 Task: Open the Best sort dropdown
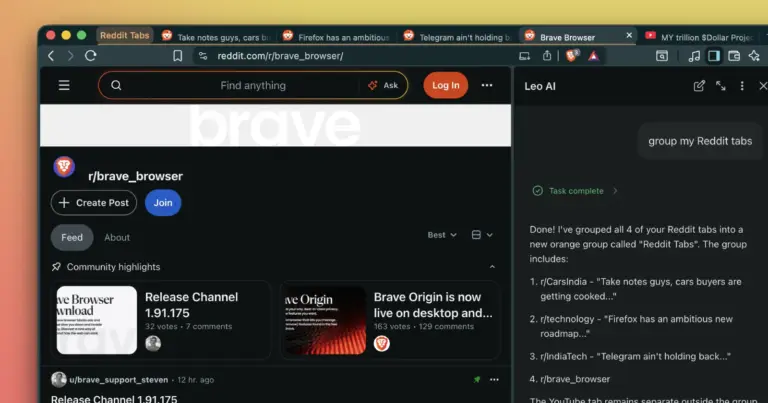(x=442, y=235)
